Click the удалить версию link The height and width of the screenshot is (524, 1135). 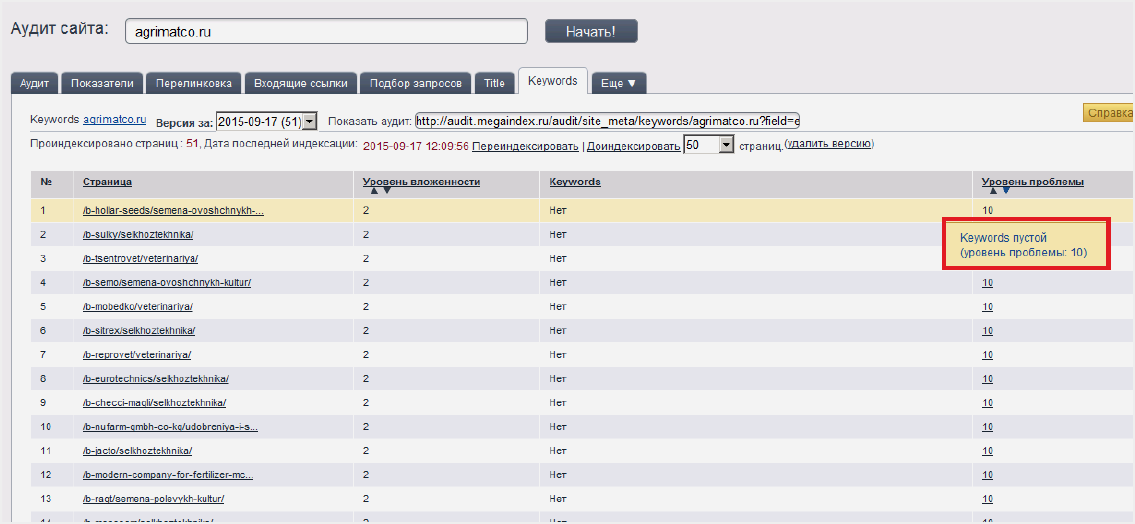[829, 145]
